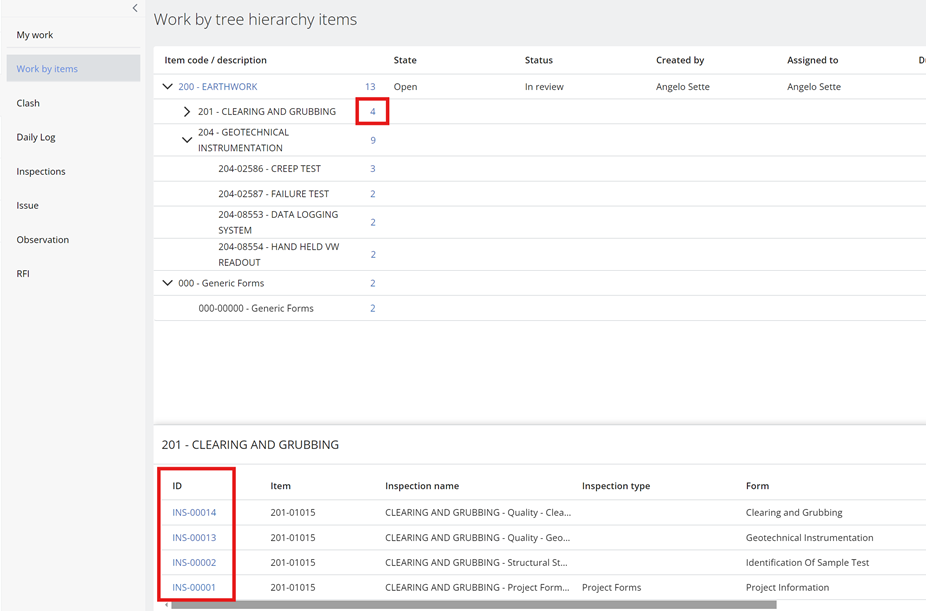Open the Issue section
Viewport: 926px width, 611px height.
point(26,205)
